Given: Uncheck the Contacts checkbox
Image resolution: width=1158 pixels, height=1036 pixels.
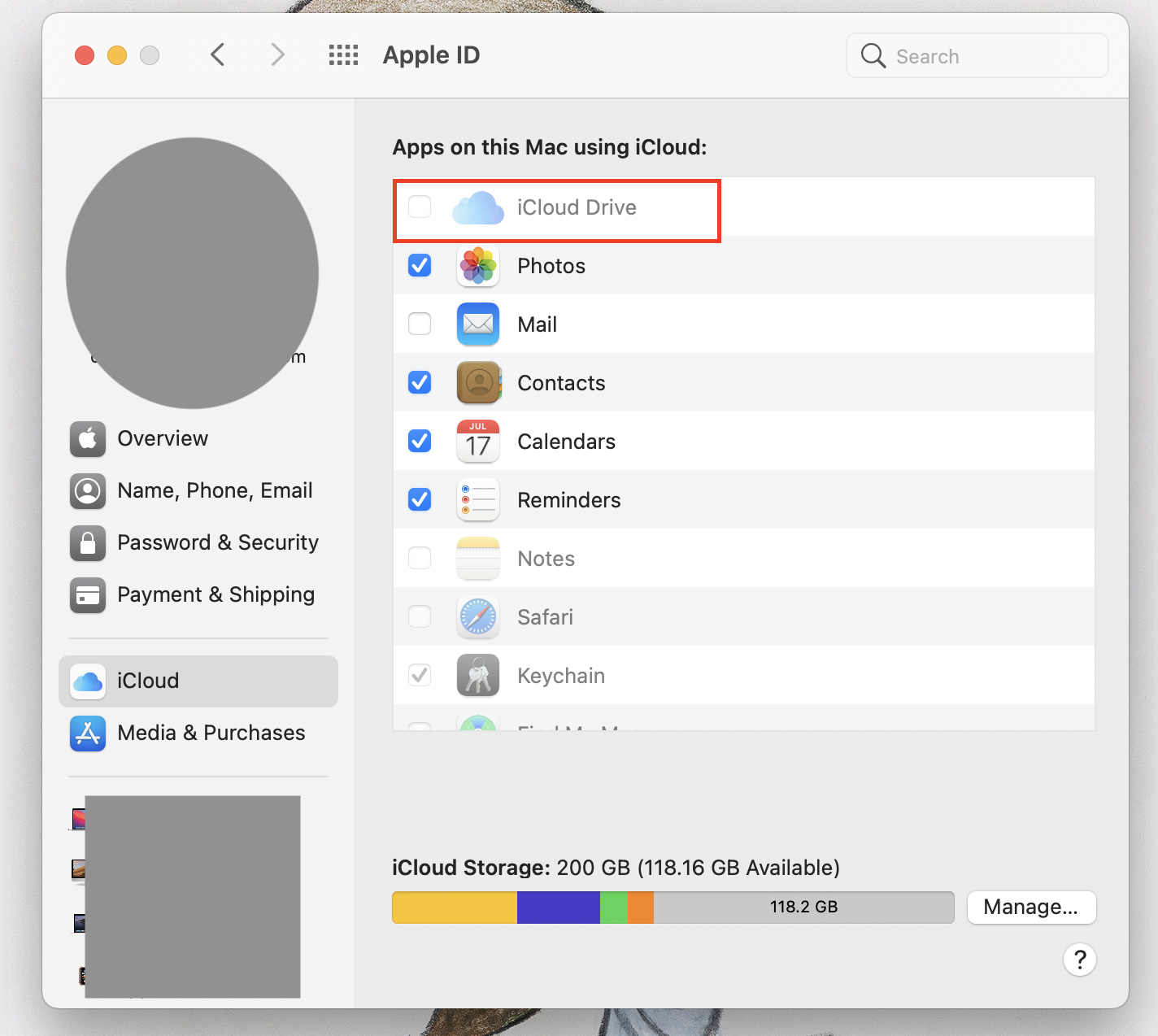Looking at the screenshot, I should tap(420, 383).
